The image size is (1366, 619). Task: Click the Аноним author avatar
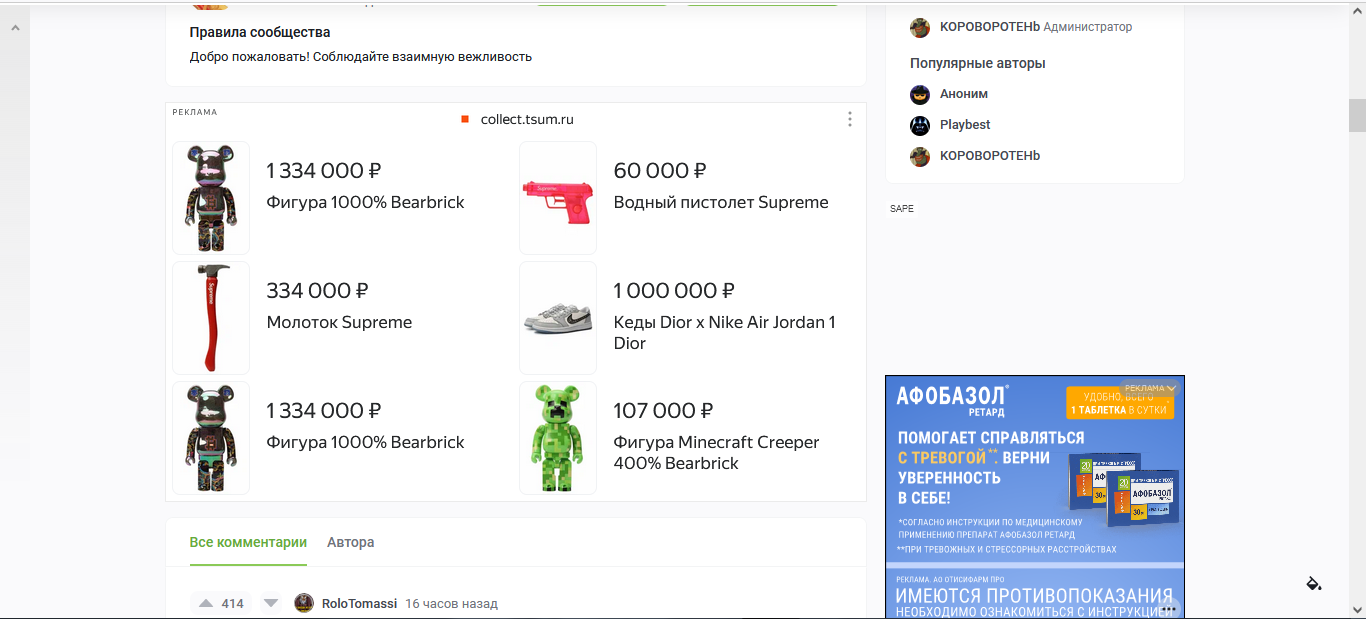point(920,94)
